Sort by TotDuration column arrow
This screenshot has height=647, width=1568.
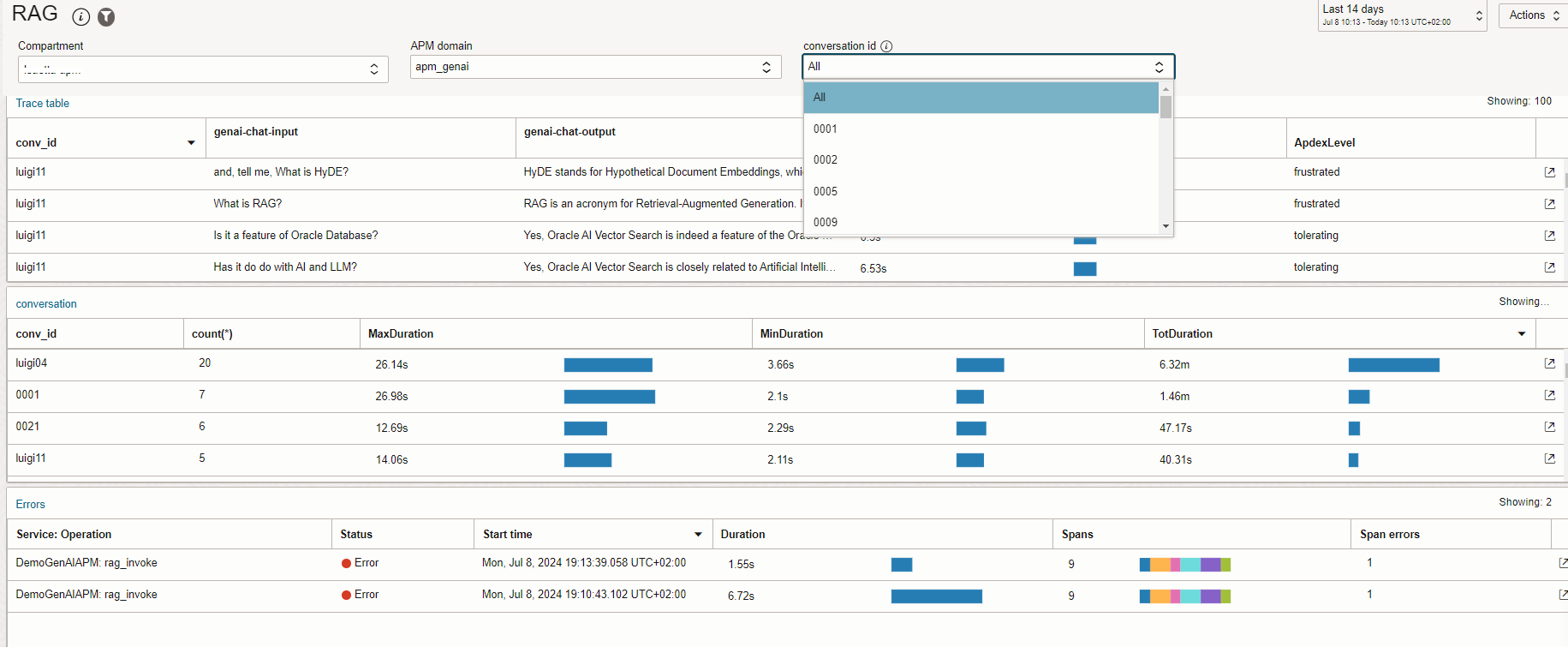pyautogui.click(x=1521, y=334)
